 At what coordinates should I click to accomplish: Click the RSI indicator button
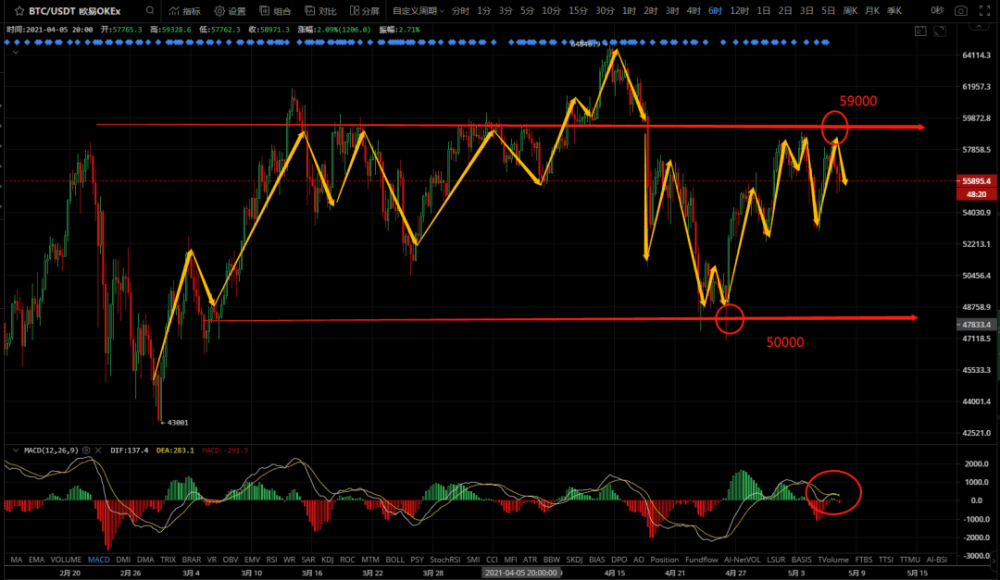[x=271, y=560]
